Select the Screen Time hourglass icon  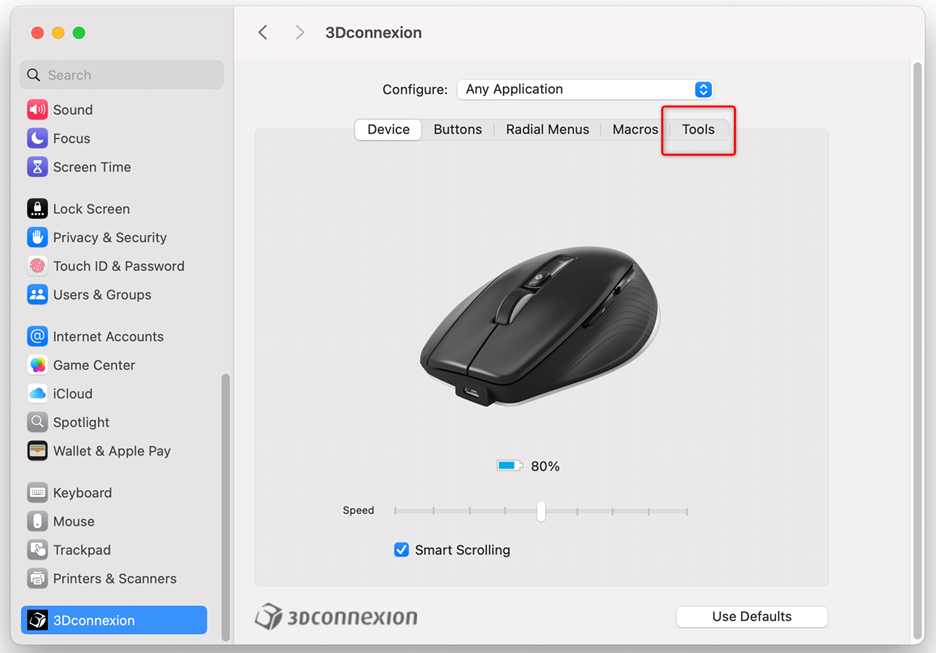pos(37,167)
